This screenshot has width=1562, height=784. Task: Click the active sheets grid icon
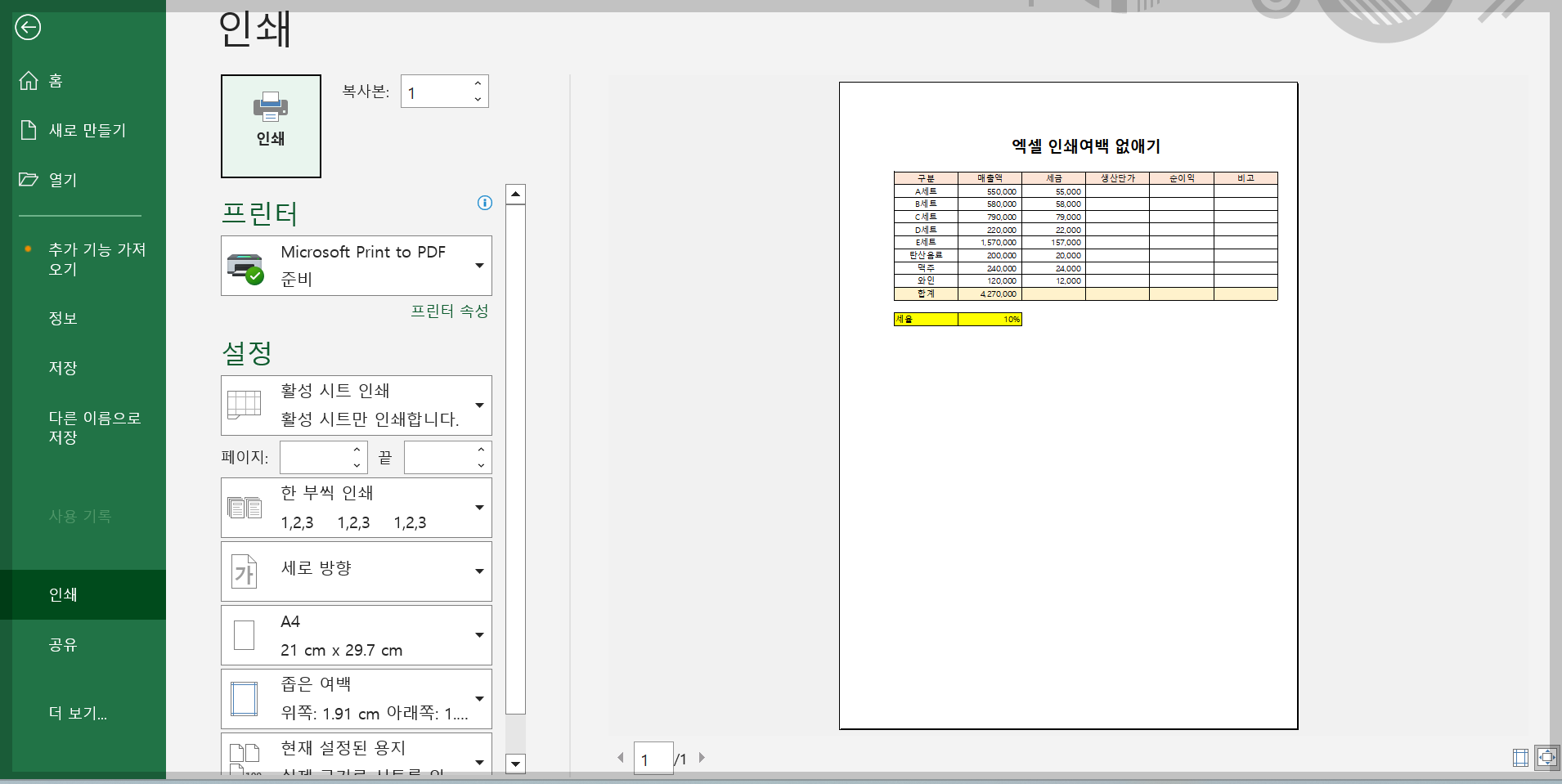click(x=244, y=405)
